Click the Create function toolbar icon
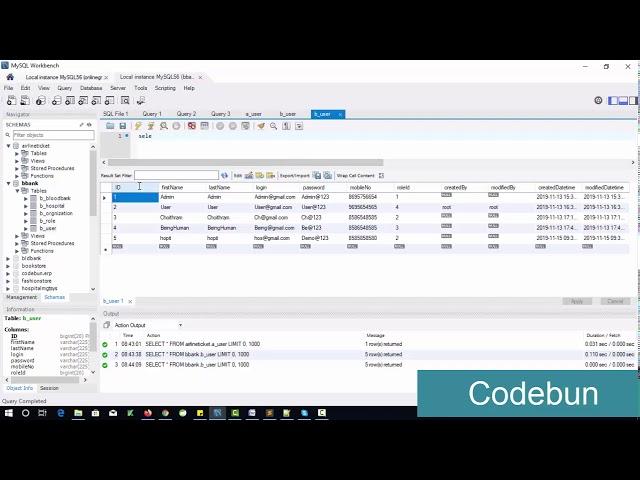This screenshot has height=480, width=640. pos(109,100)
